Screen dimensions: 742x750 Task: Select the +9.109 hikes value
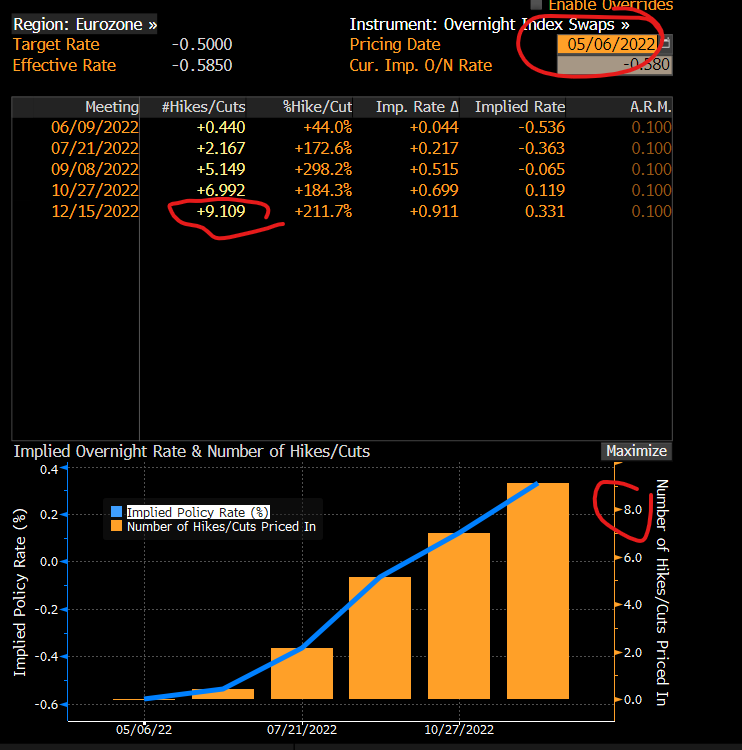pos(221,211)
